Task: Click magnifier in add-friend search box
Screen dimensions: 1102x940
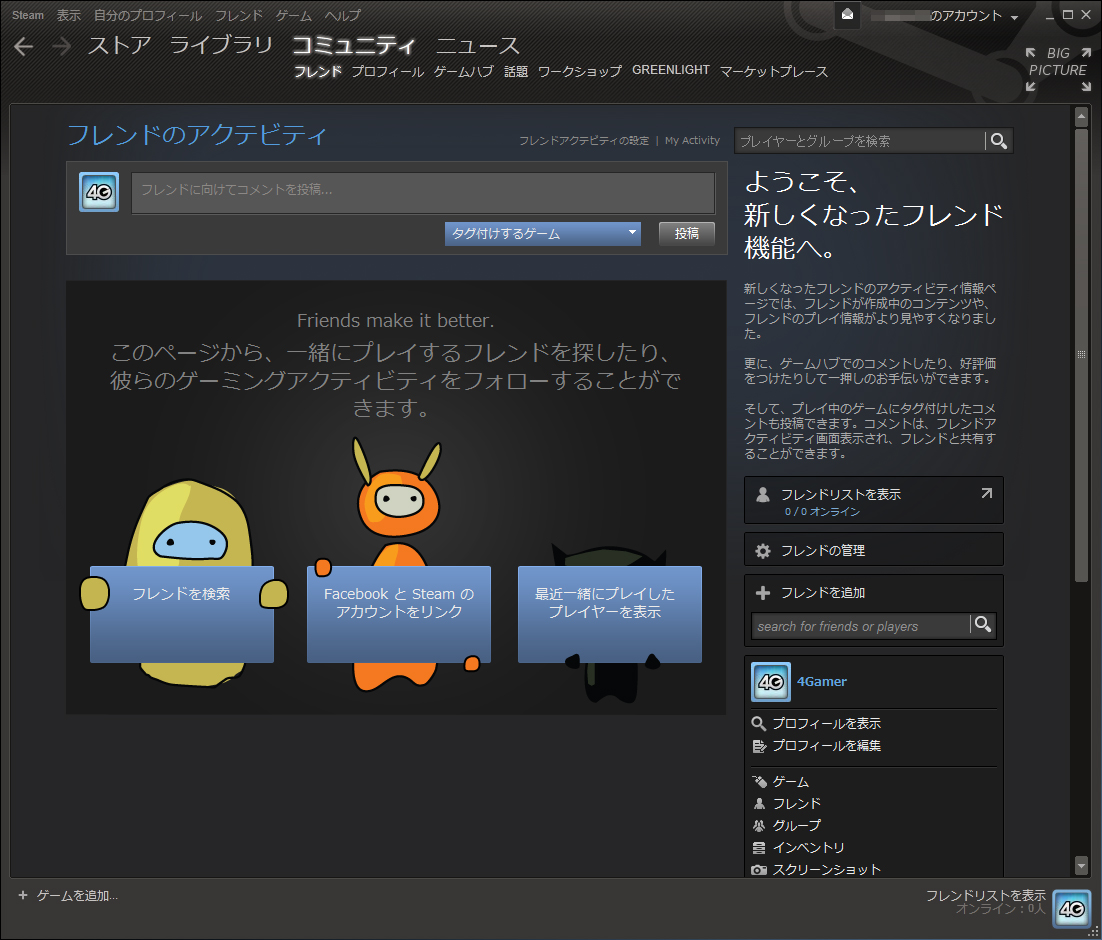Action: point(983,624)
